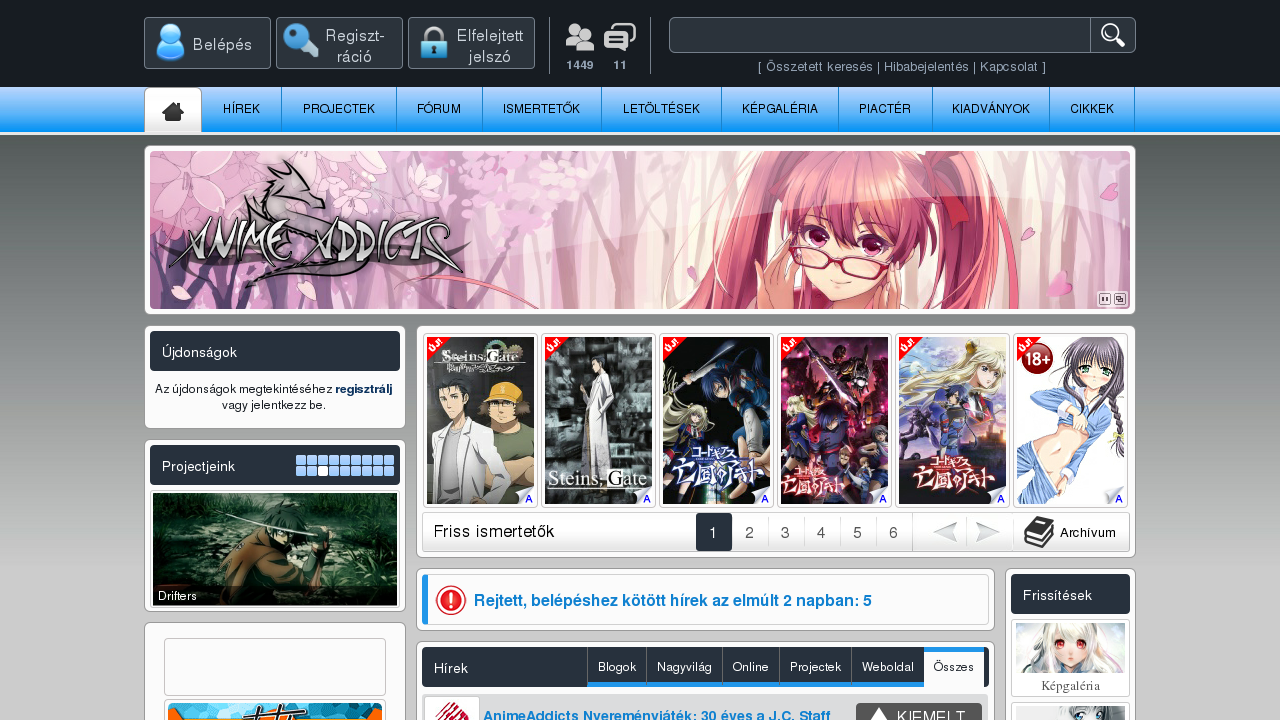
Task: Open the Kapcsolat link
Action: [1008, 67]
